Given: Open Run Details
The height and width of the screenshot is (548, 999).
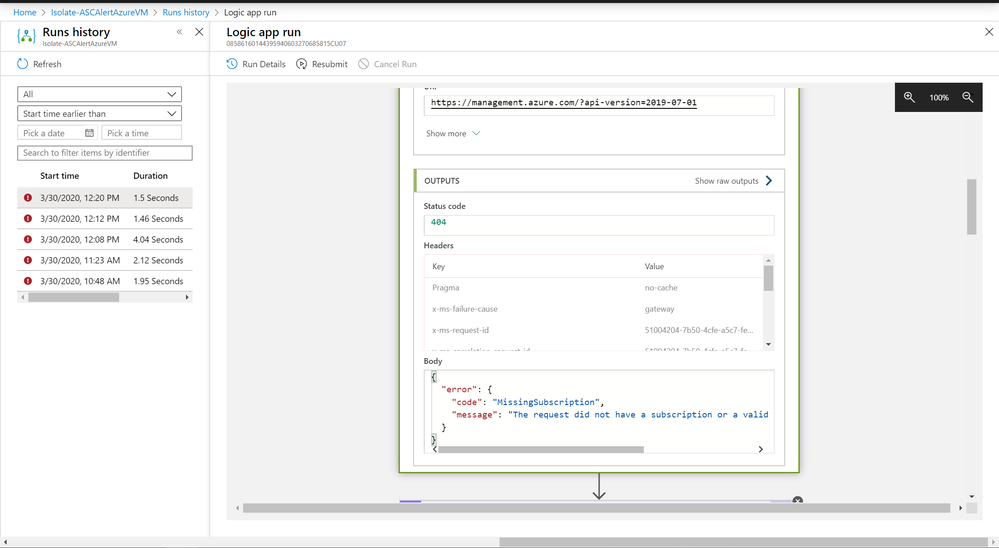Looking at the screenshot, I should (256, 64).
